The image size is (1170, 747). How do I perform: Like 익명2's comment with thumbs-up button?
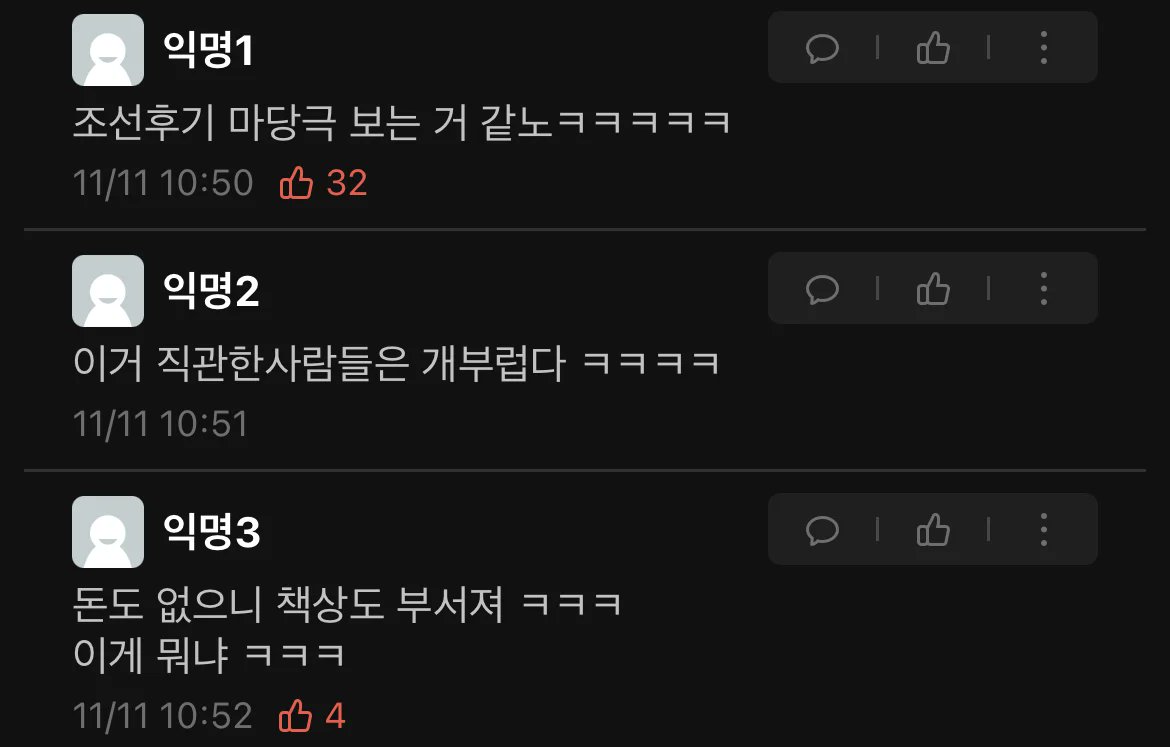(x=933, y=290)
